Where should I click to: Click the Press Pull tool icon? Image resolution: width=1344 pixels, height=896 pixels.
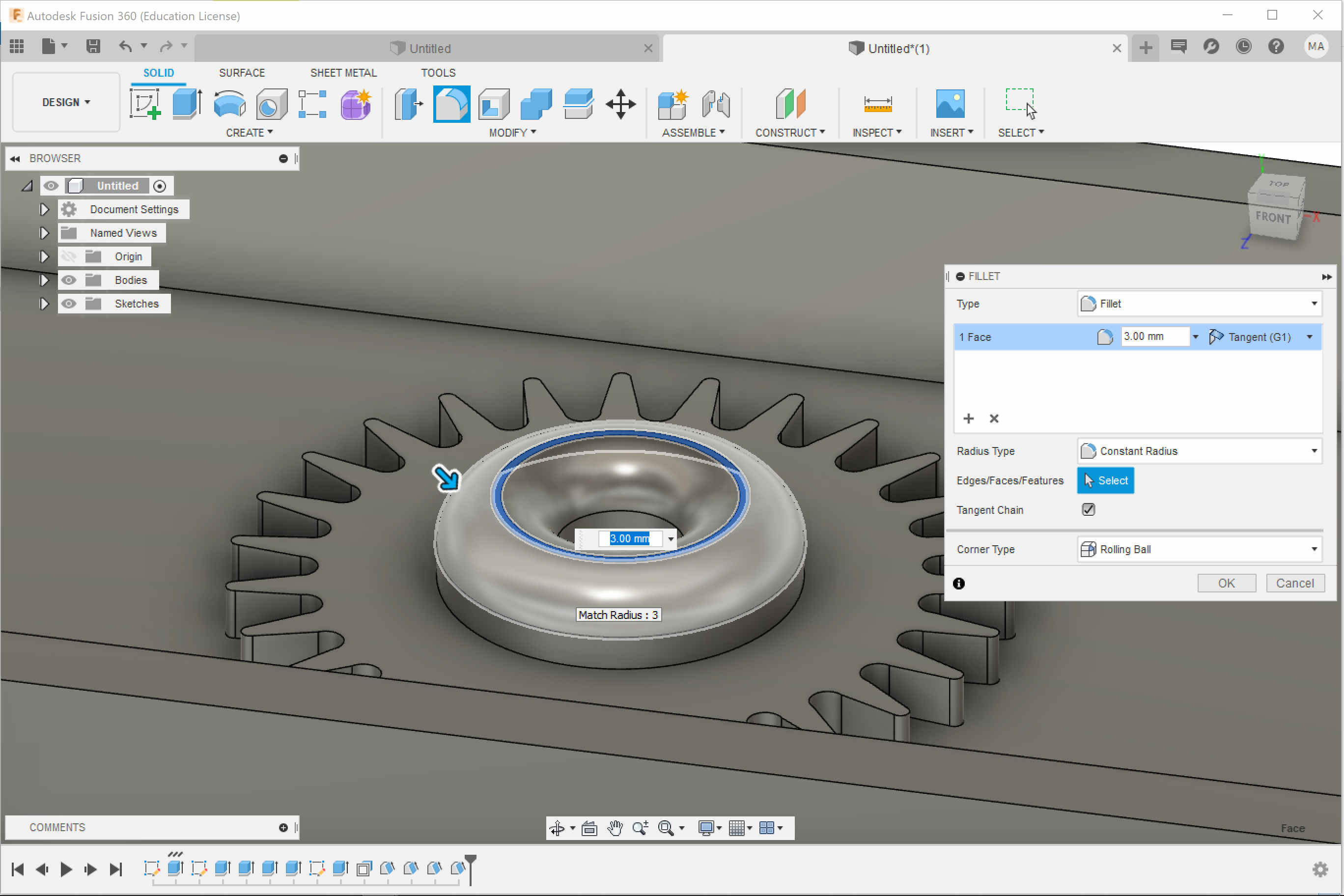(x=409, y=104)
